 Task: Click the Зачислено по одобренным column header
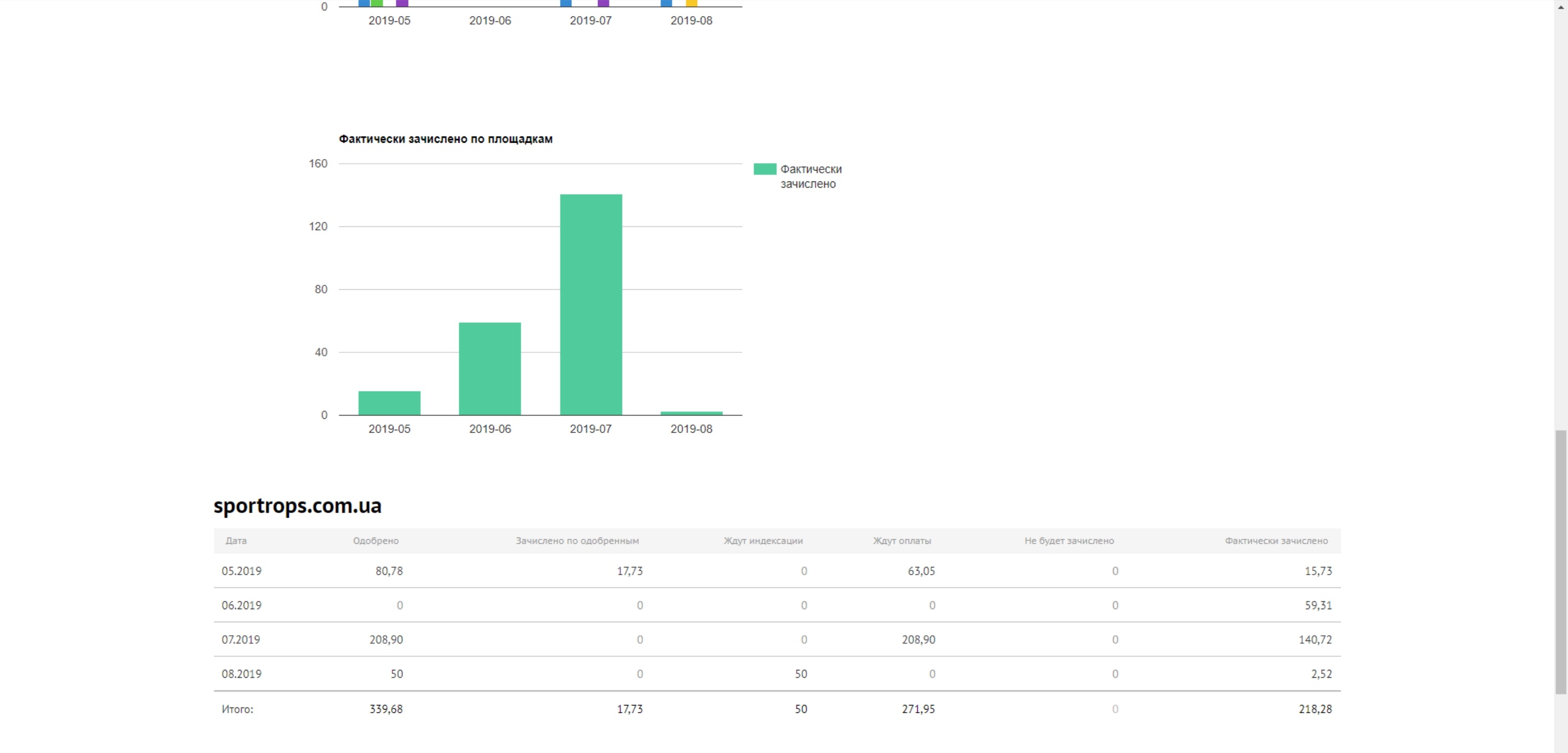[x=577, y=540]
